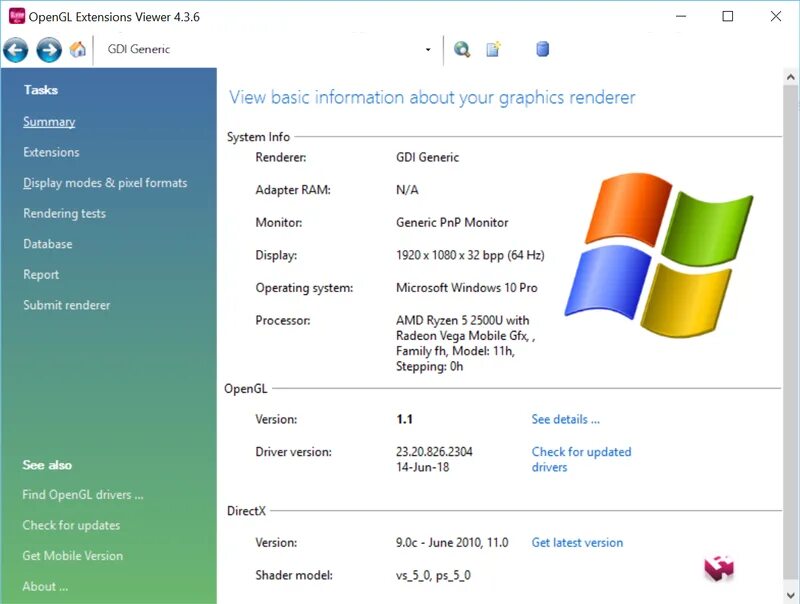800x604 pixels.
Task: Click See details next to OpenGL version
Action: pyautogui.click(x=565, y=419)
